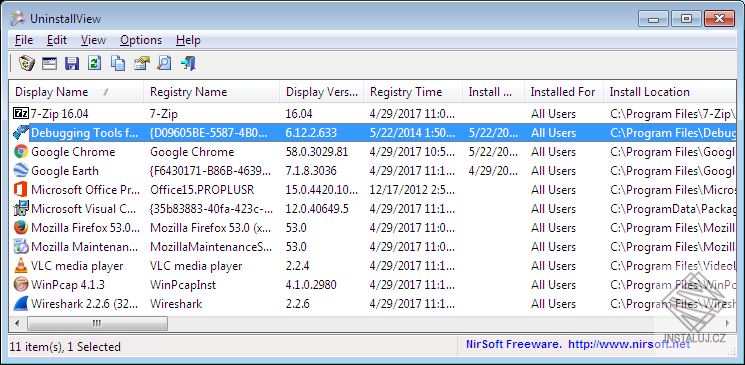
Task: Click the Uninstall (recycle bin) toolbar icon
Action: click(27, 63)
